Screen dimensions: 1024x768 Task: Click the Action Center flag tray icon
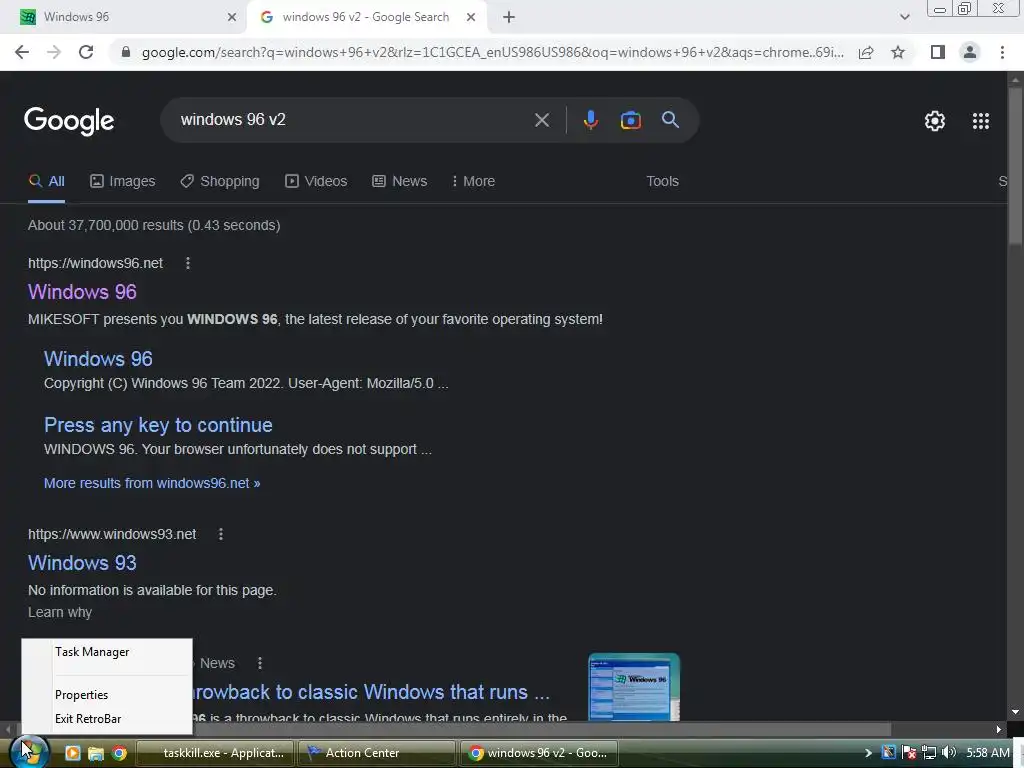[908, 753]
